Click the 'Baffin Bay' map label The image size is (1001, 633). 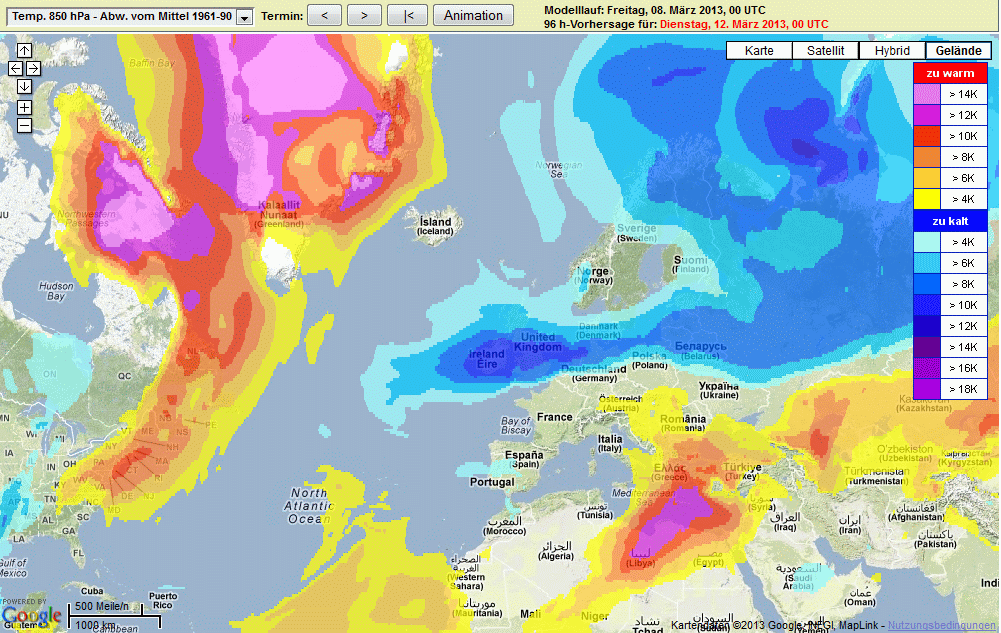(x=152, y=63)
